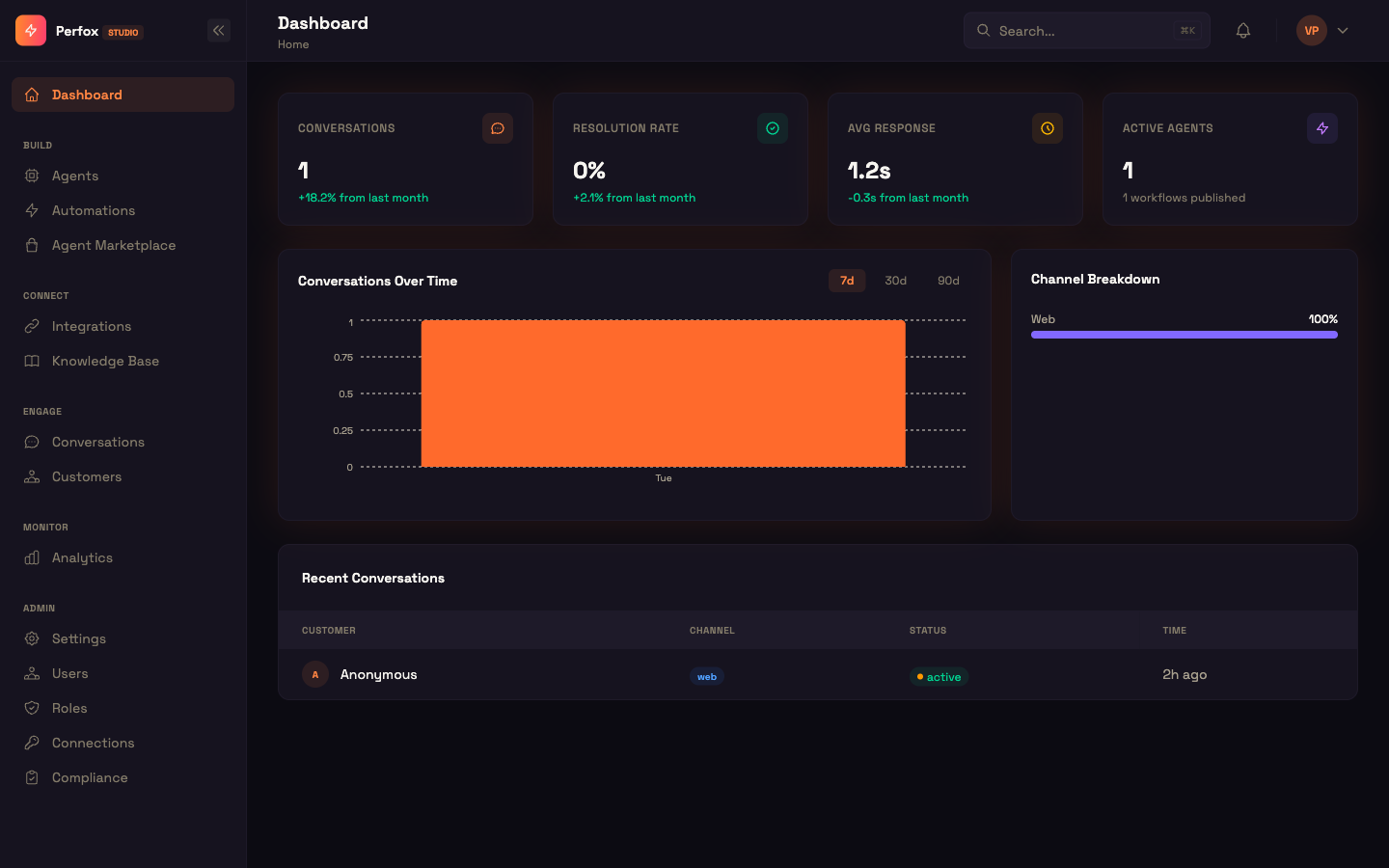Click the 'Channel Breakdown' heading

(x=1096, y=279)
